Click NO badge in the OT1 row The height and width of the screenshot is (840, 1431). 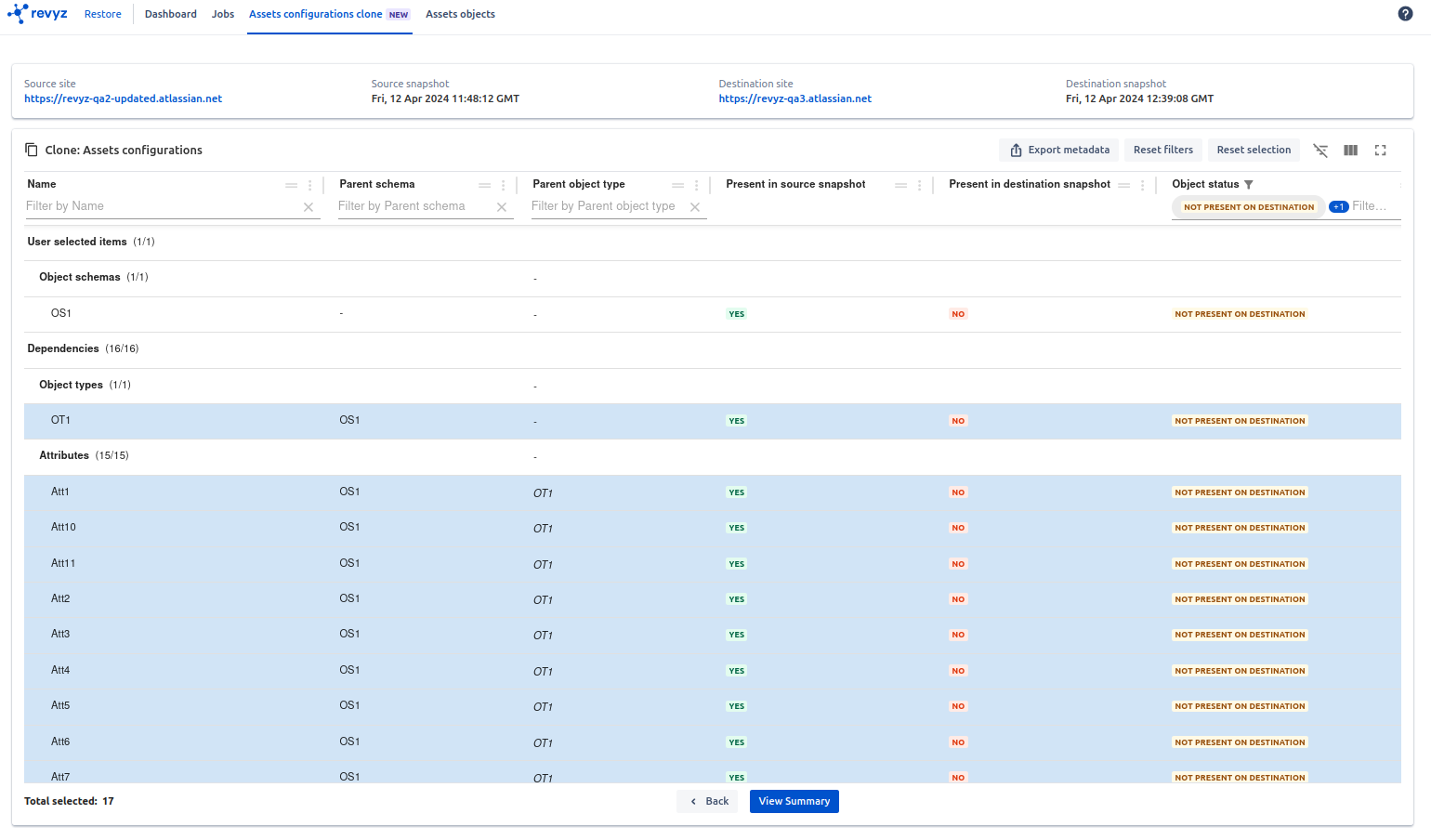click(958, 421)
